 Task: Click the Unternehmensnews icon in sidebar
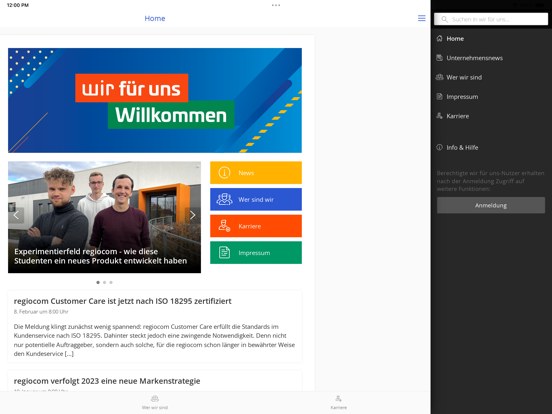pyautogui.click(x=439, y=58)
